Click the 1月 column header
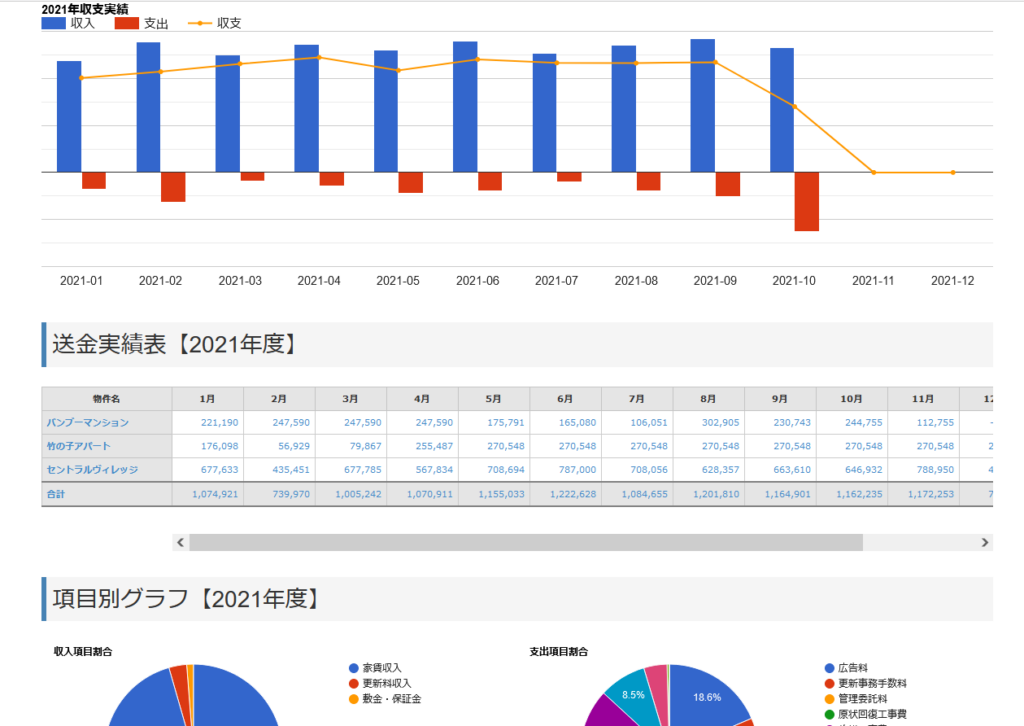Image resolution: width=1024 pixels, height=726 pixels. tap(208, 399)
